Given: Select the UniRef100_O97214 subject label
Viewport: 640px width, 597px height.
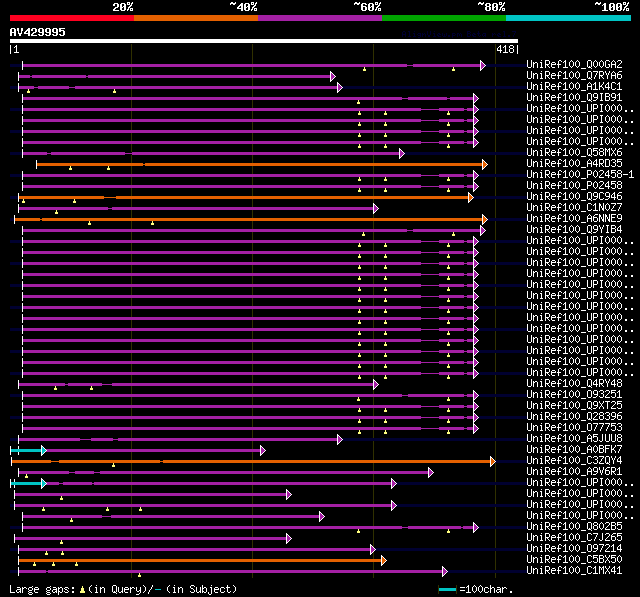Looking at the screenshot, I should click(574, 548).
